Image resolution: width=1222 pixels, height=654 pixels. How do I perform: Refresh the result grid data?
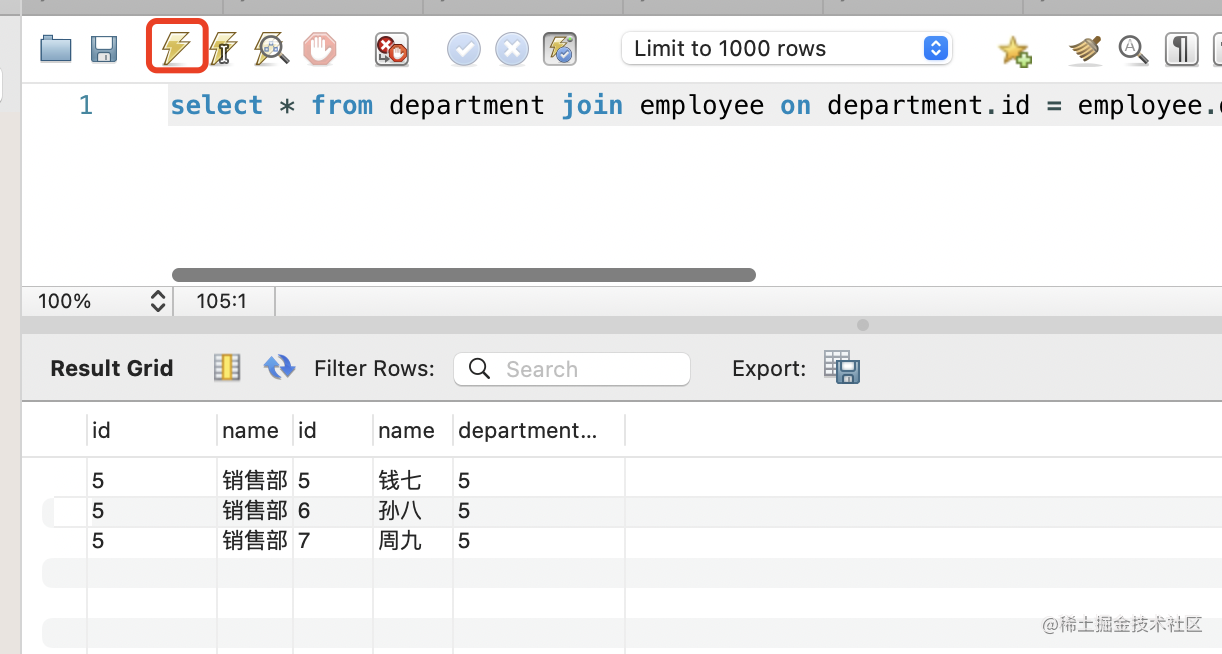pos(279,368)
